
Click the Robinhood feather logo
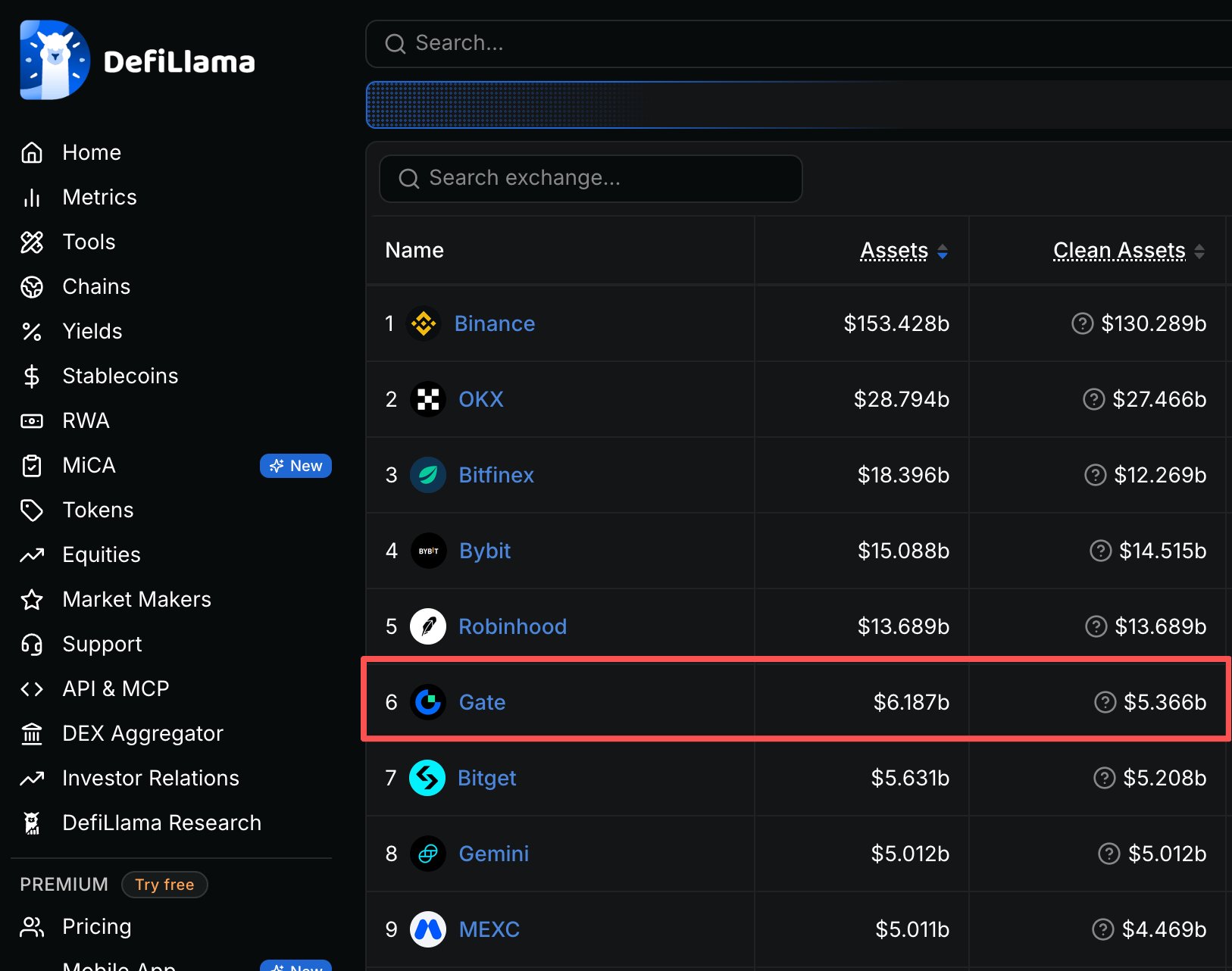428,626
